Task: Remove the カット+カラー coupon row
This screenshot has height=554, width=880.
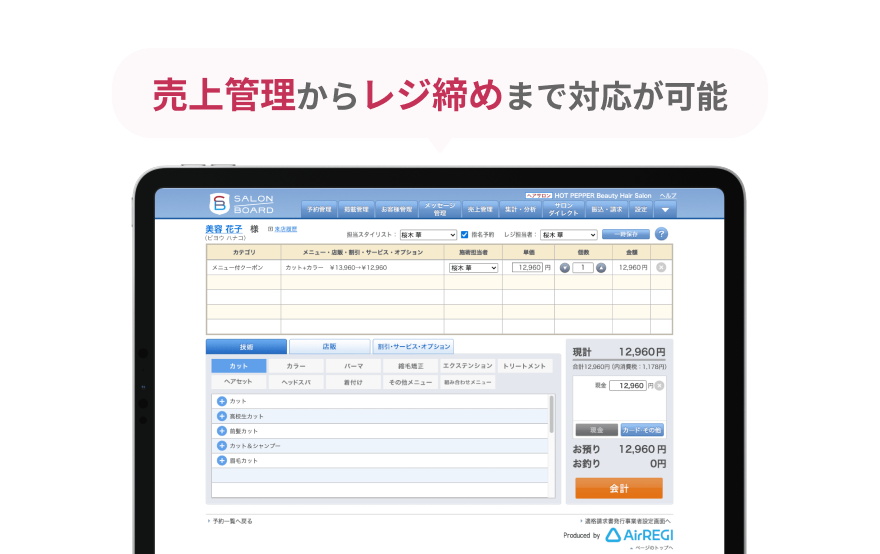Action: 661,268
